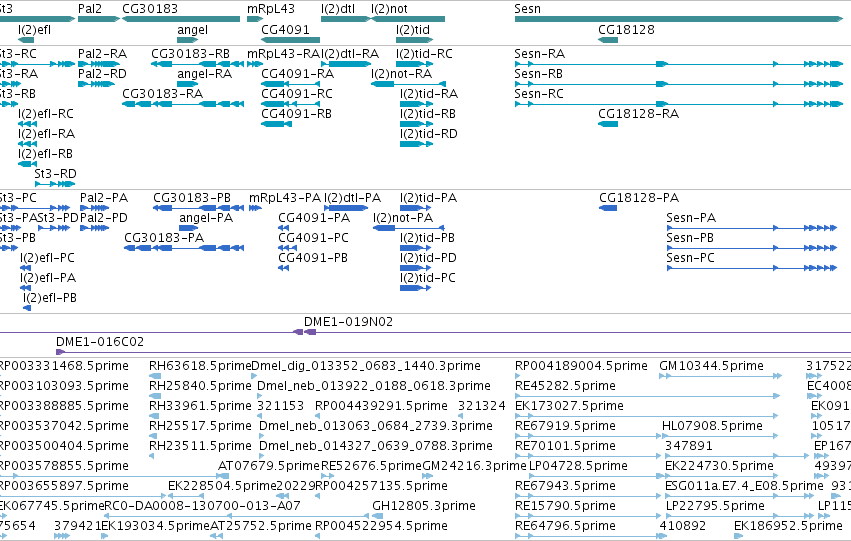The width and height of the screenshot is (851, 541).
Task: Click protein l(2)not-PA
Action: click(x=409, y=228)
